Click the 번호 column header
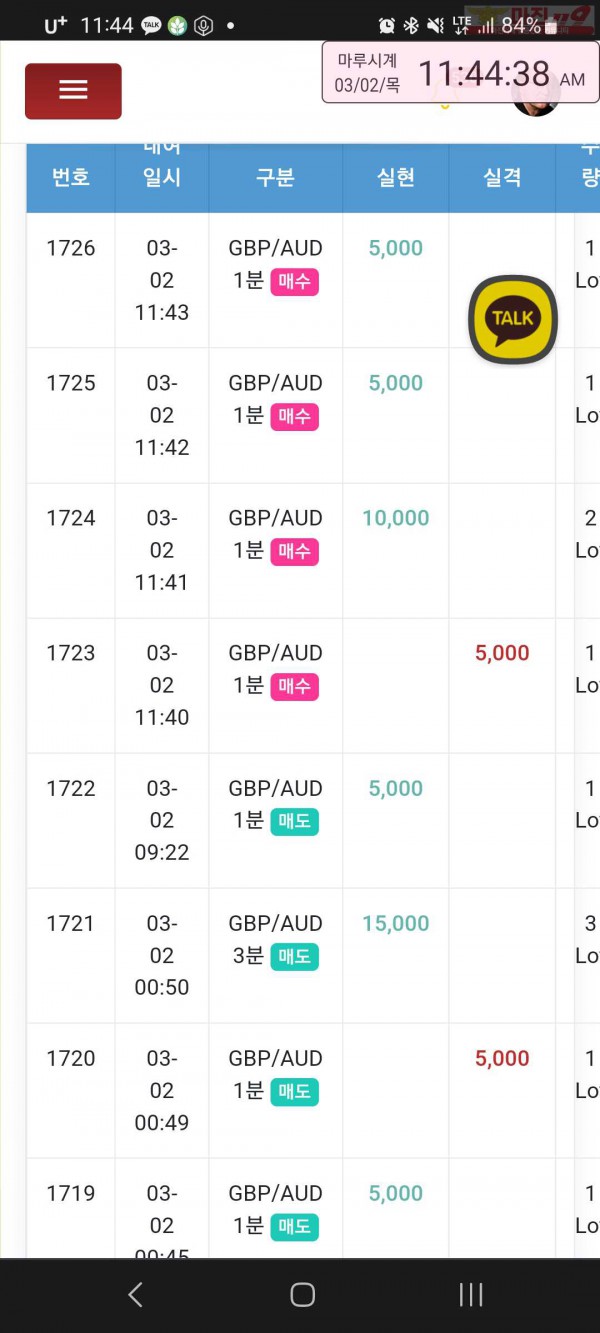 71,177
